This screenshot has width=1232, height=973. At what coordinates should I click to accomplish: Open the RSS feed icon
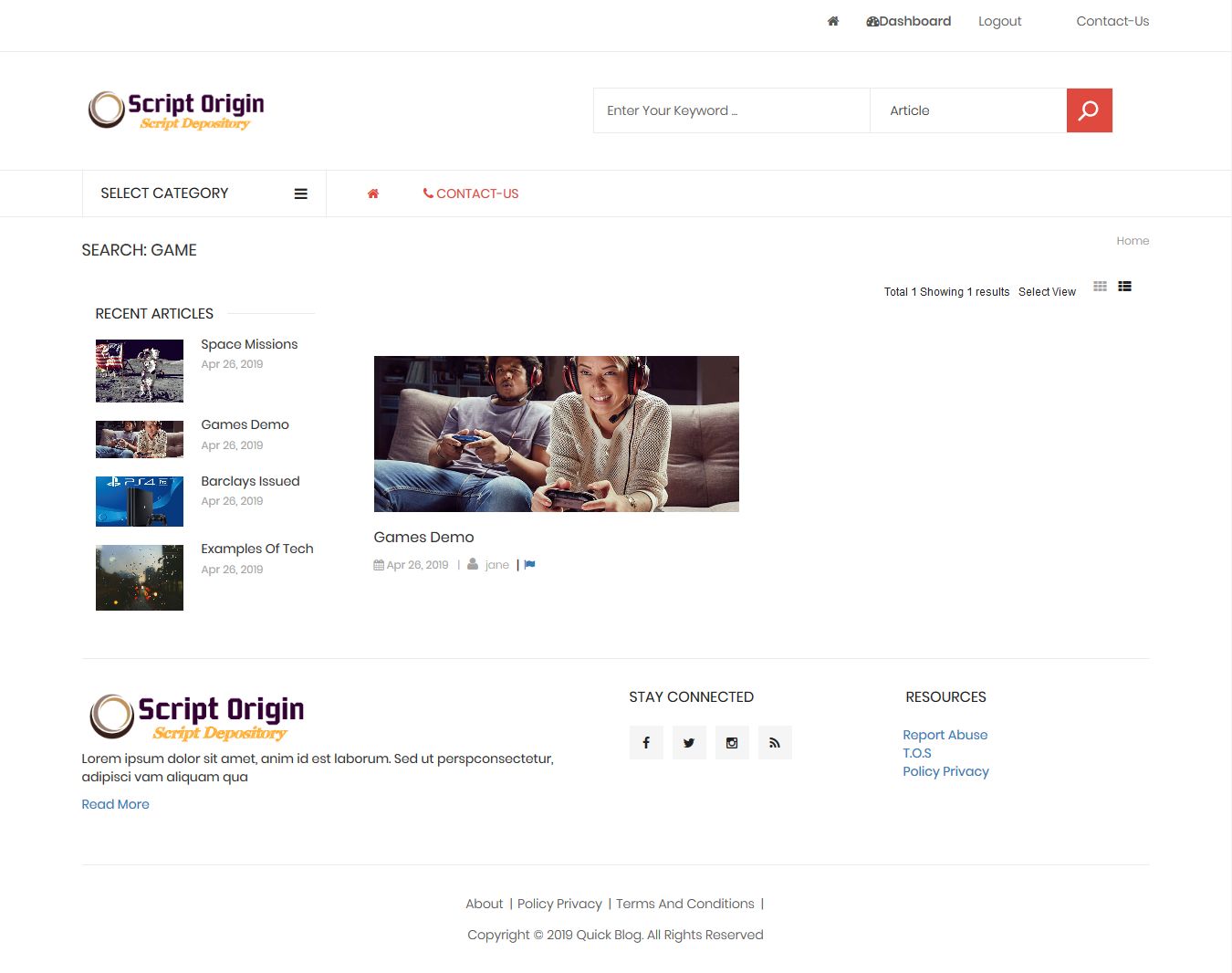[775, 743]
